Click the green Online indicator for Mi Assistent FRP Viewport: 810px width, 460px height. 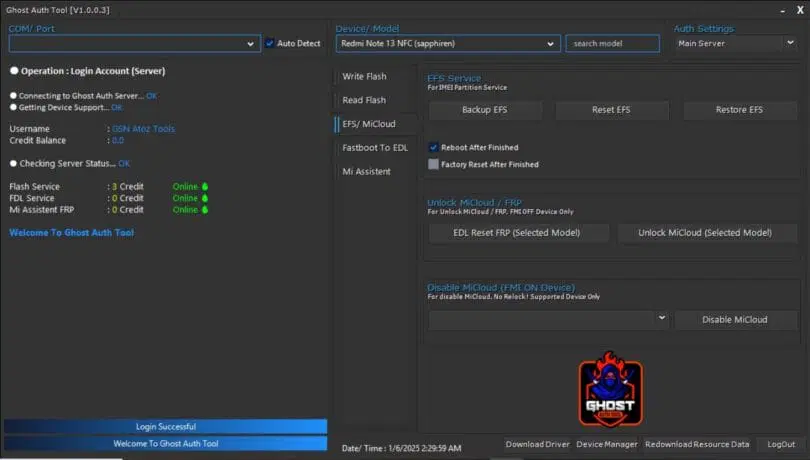pos(190,210)
